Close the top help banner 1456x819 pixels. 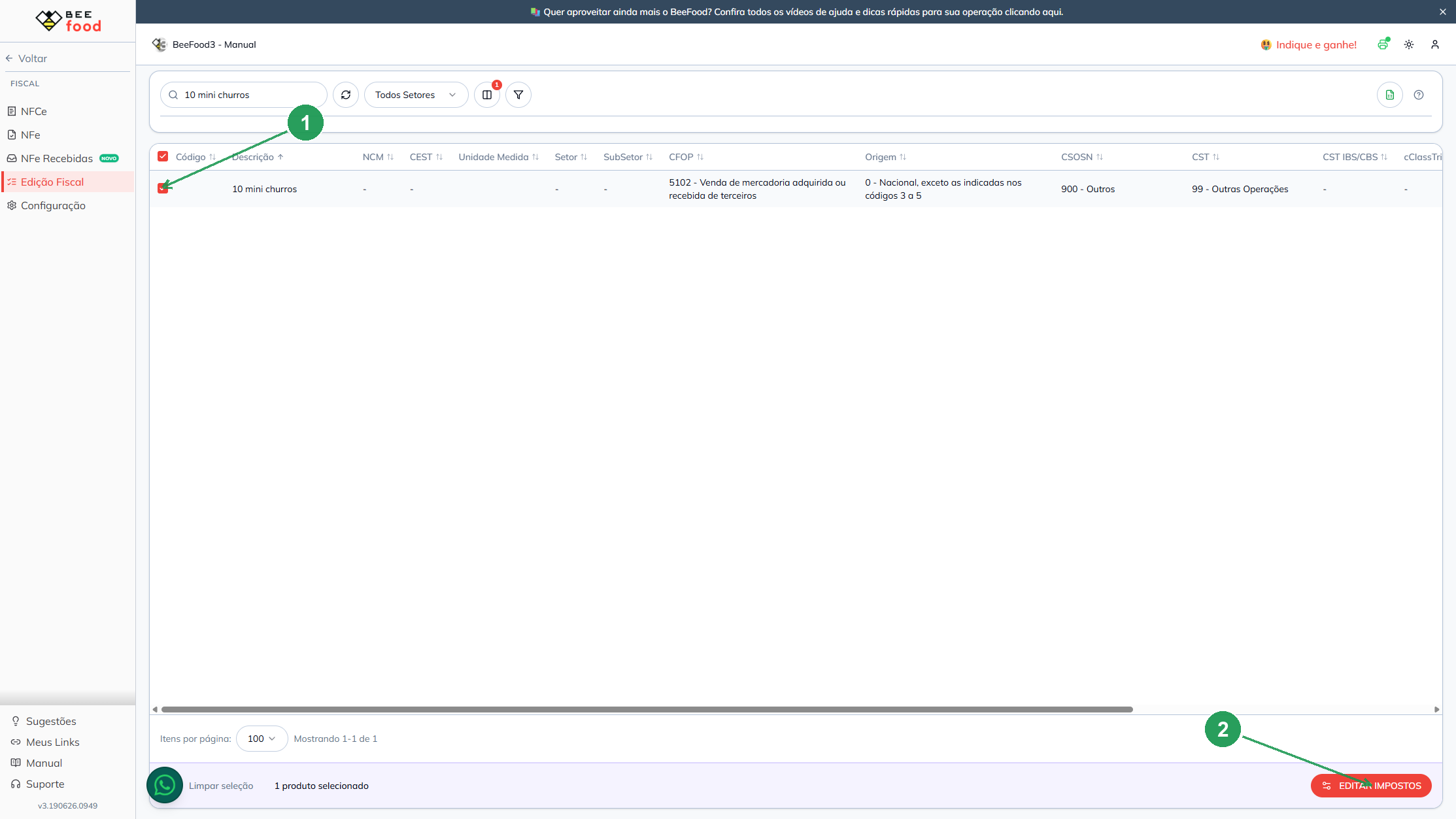[x=1443, y=12]
